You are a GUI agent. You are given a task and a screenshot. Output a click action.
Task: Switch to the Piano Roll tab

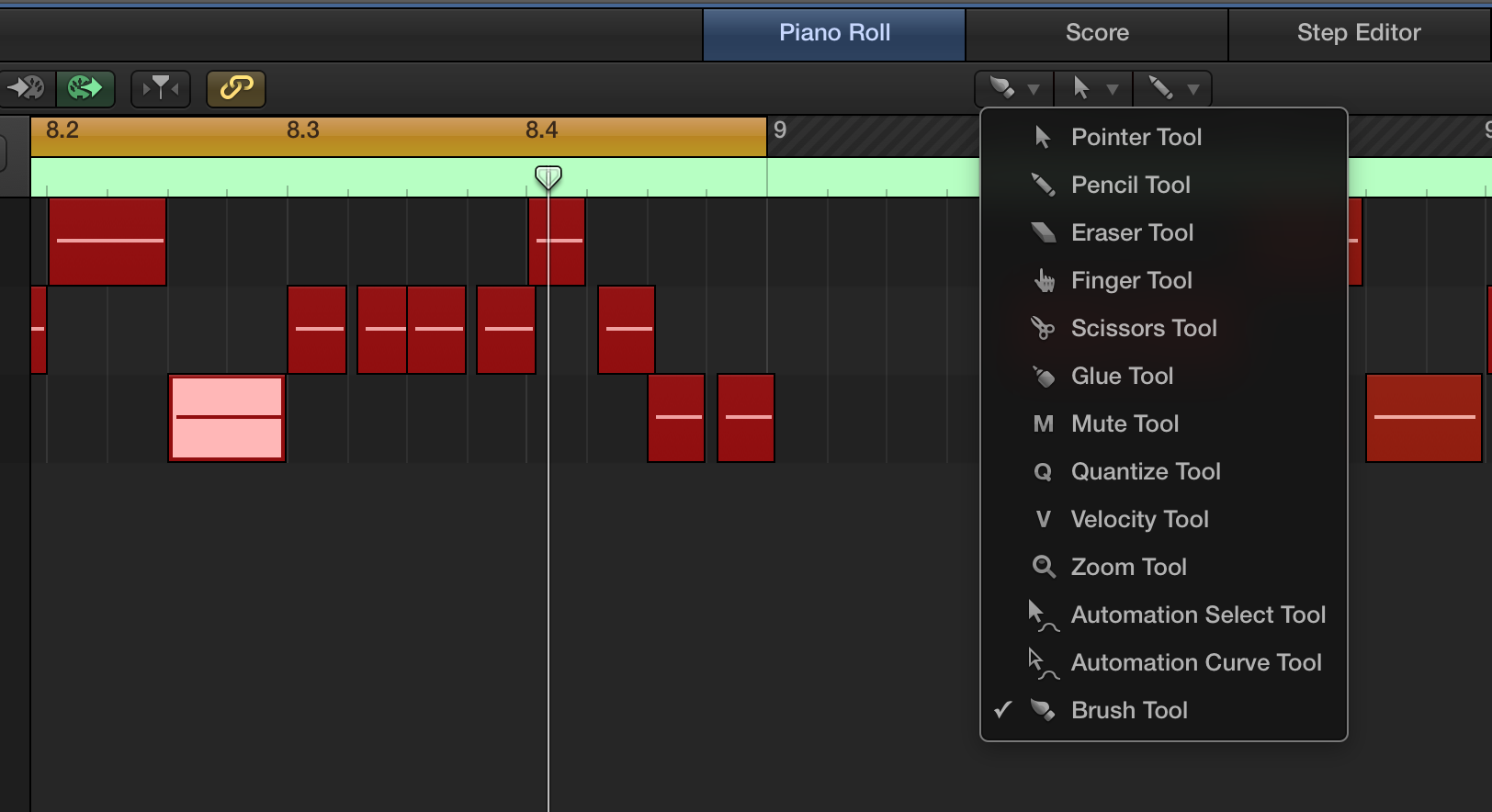pos(834,33)
